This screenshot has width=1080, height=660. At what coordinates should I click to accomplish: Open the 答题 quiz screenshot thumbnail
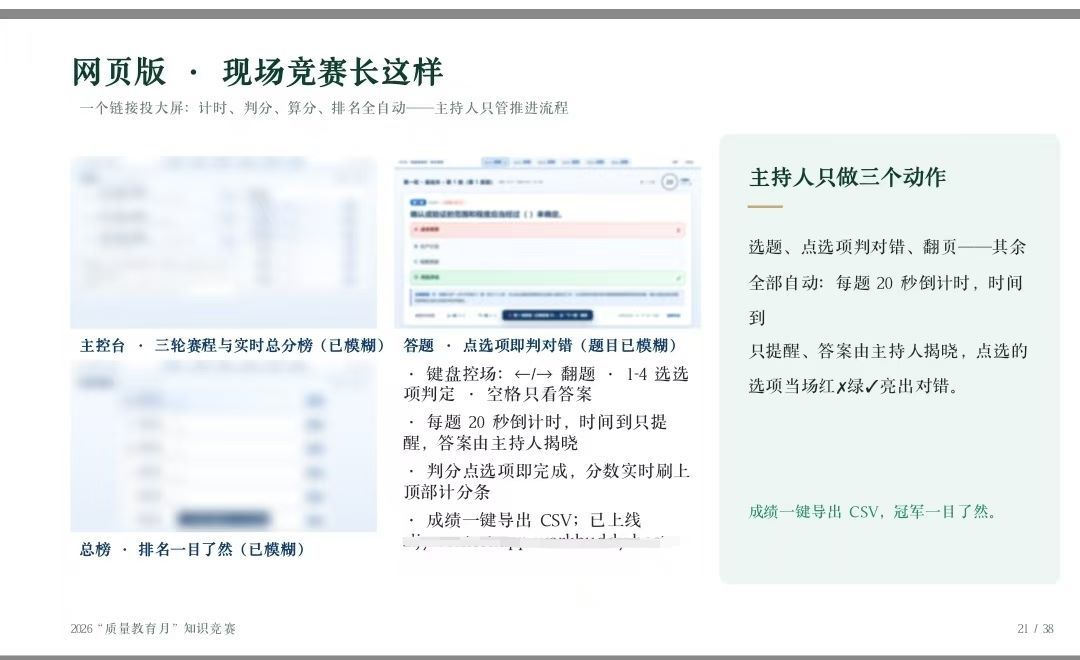click(x=548, y=243)
